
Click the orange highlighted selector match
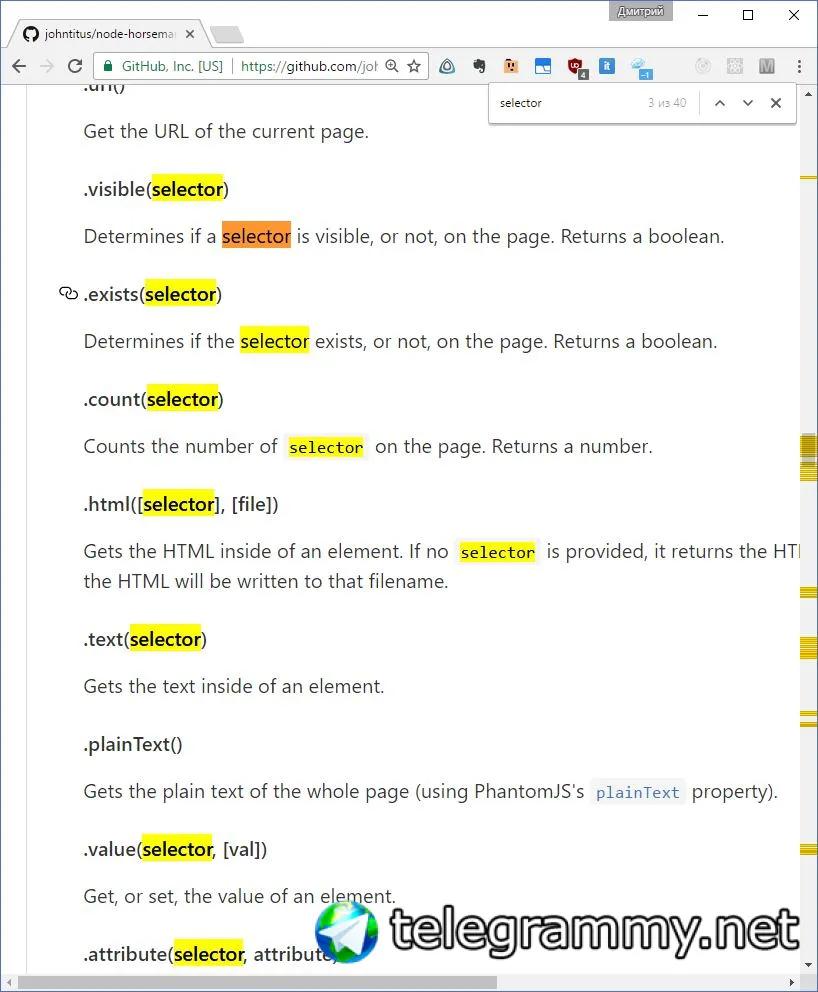click(256, 236)
